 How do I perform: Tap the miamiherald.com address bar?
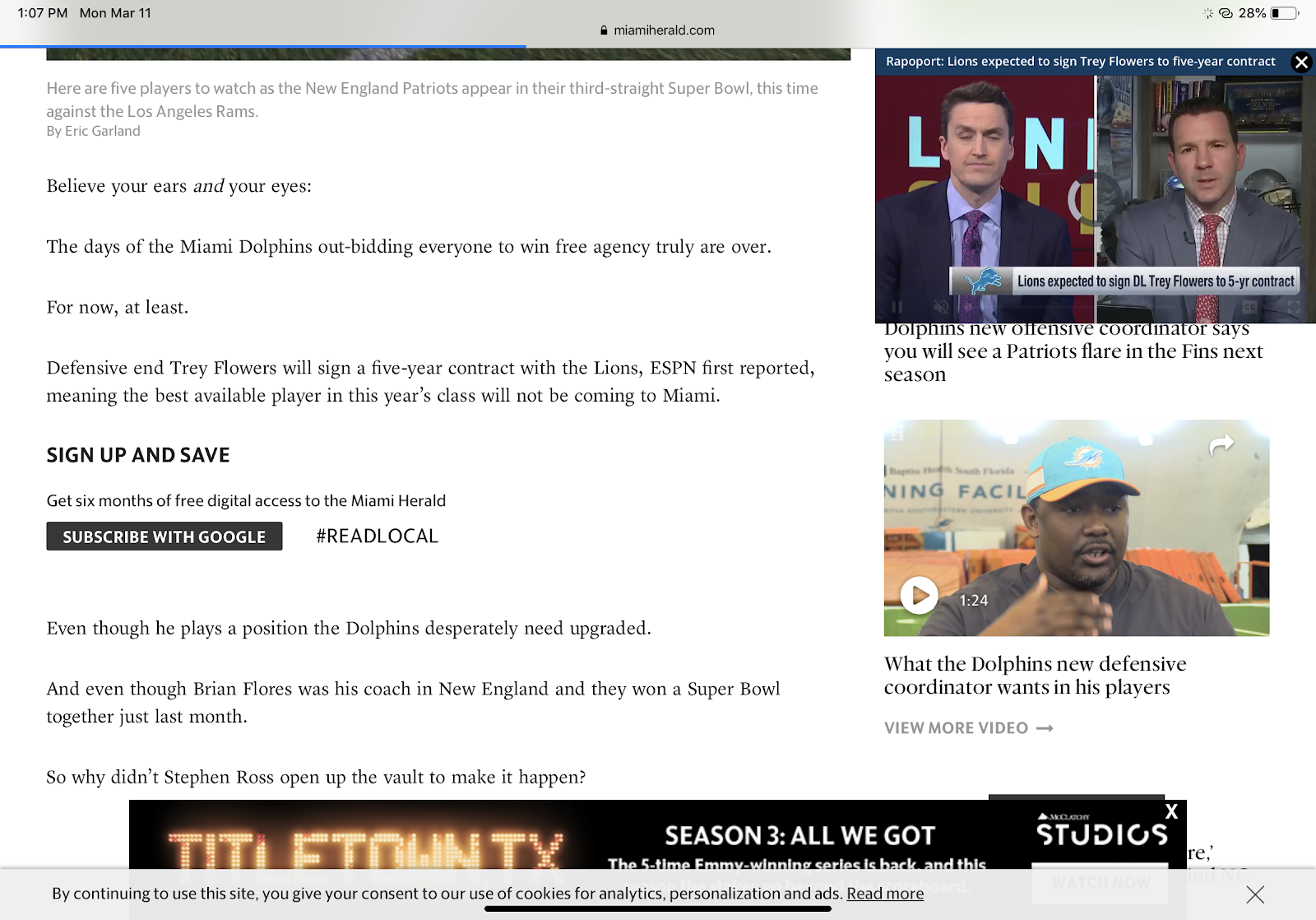click(658, 30)
